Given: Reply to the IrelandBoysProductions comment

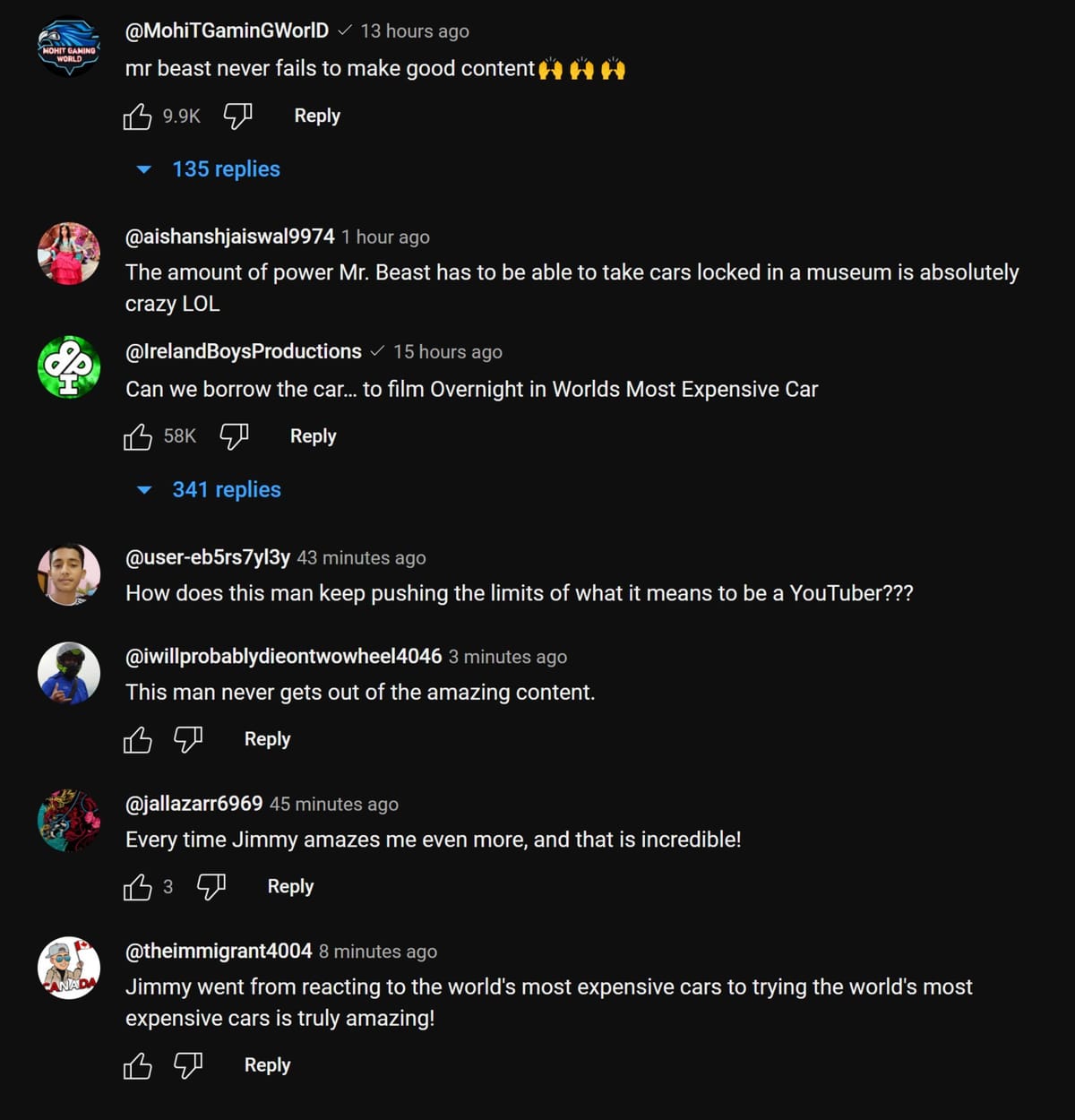Looking at the screenshot, I should click(x=313, y=437).
